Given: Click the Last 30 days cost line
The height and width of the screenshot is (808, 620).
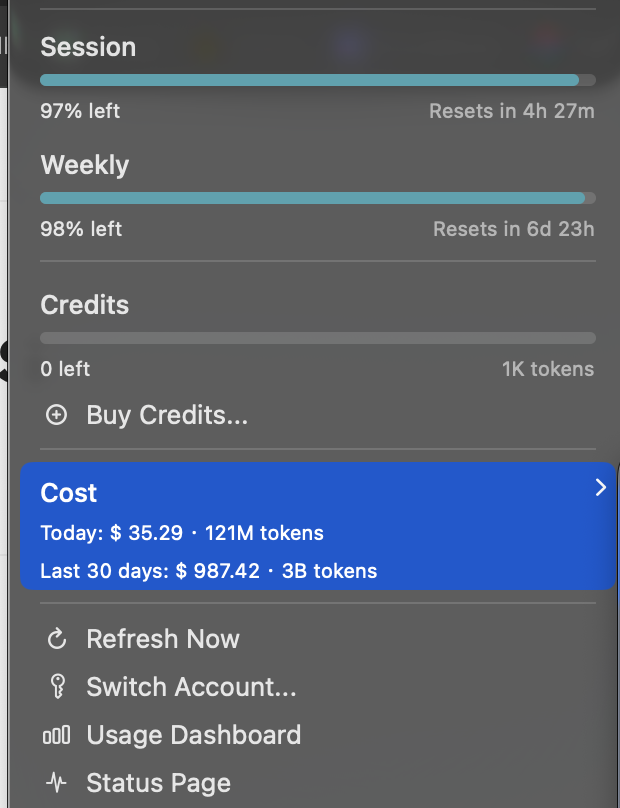Looking at the screenshot, I should tap(209, 572).
